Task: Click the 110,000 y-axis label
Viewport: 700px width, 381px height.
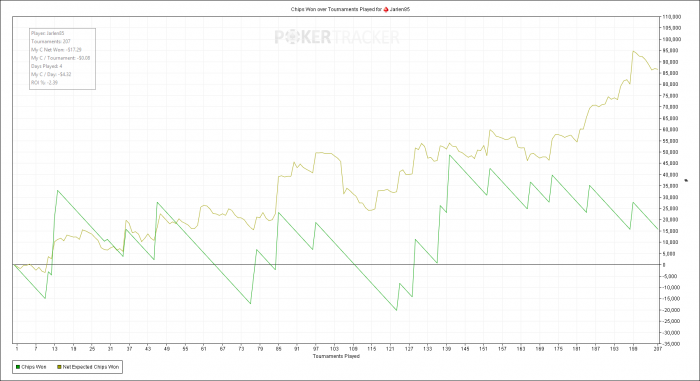Action: pyautogui.click(x=672, y=17)
